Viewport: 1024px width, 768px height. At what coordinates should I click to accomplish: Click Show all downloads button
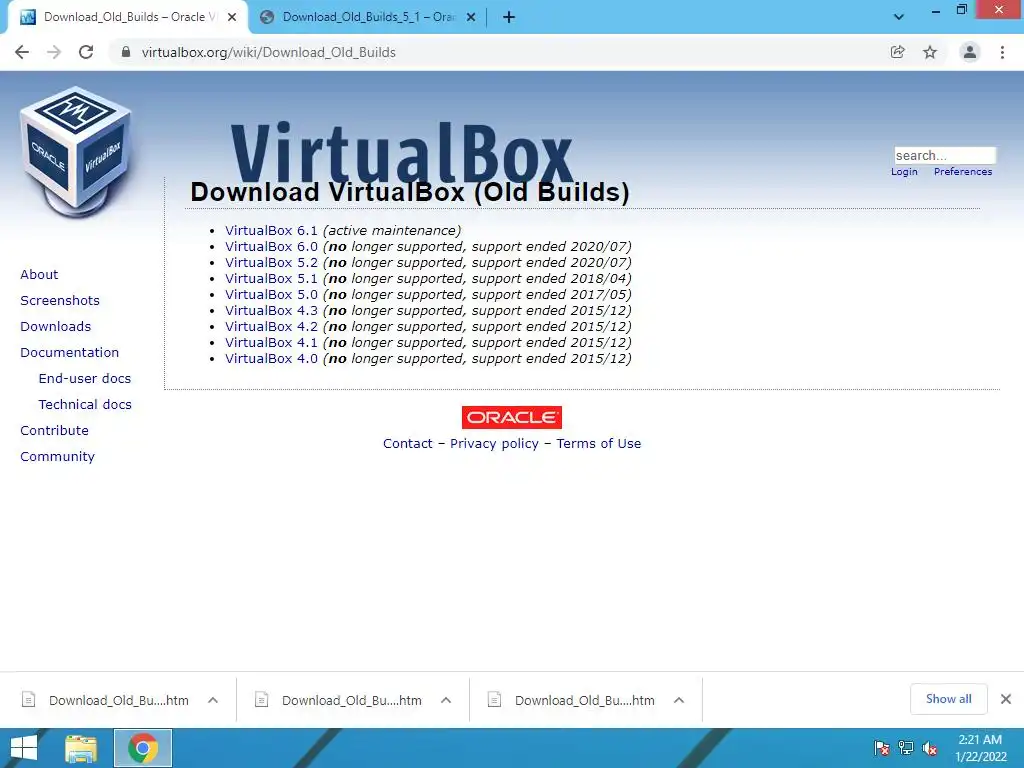point(948,699)
